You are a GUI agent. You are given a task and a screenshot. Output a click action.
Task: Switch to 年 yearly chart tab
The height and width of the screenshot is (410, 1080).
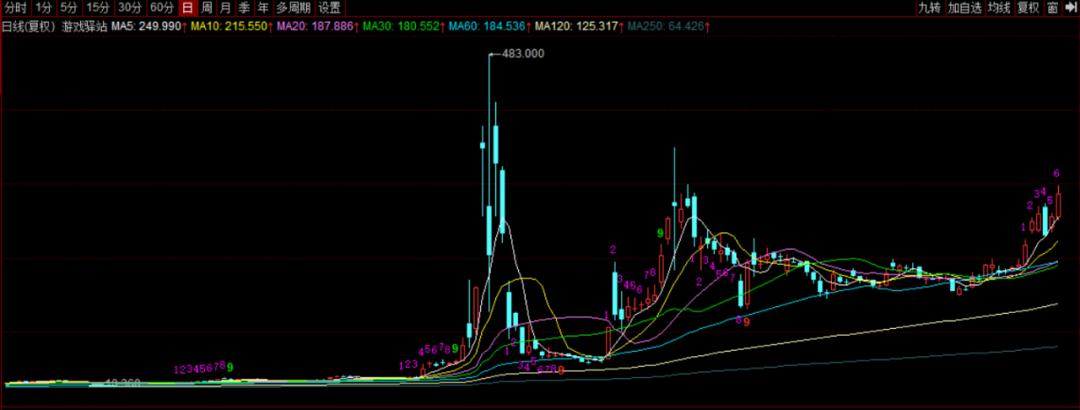pos(262,8)
